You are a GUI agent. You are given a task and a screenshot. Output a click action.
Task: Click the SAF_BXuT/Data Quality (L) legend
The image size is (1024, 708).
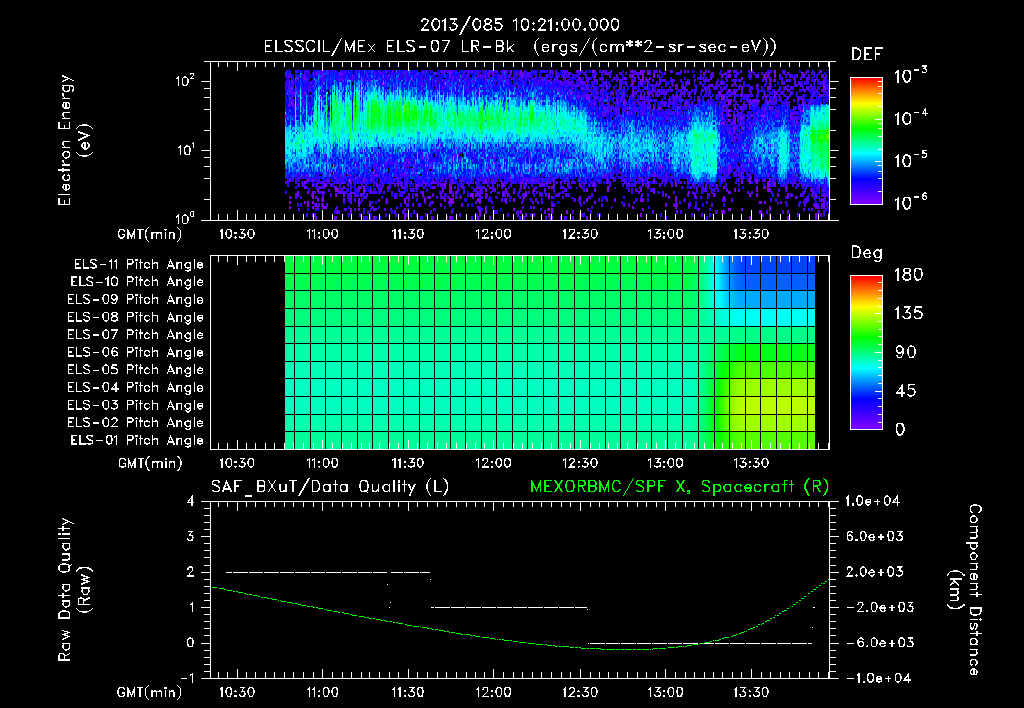[330, 487]
